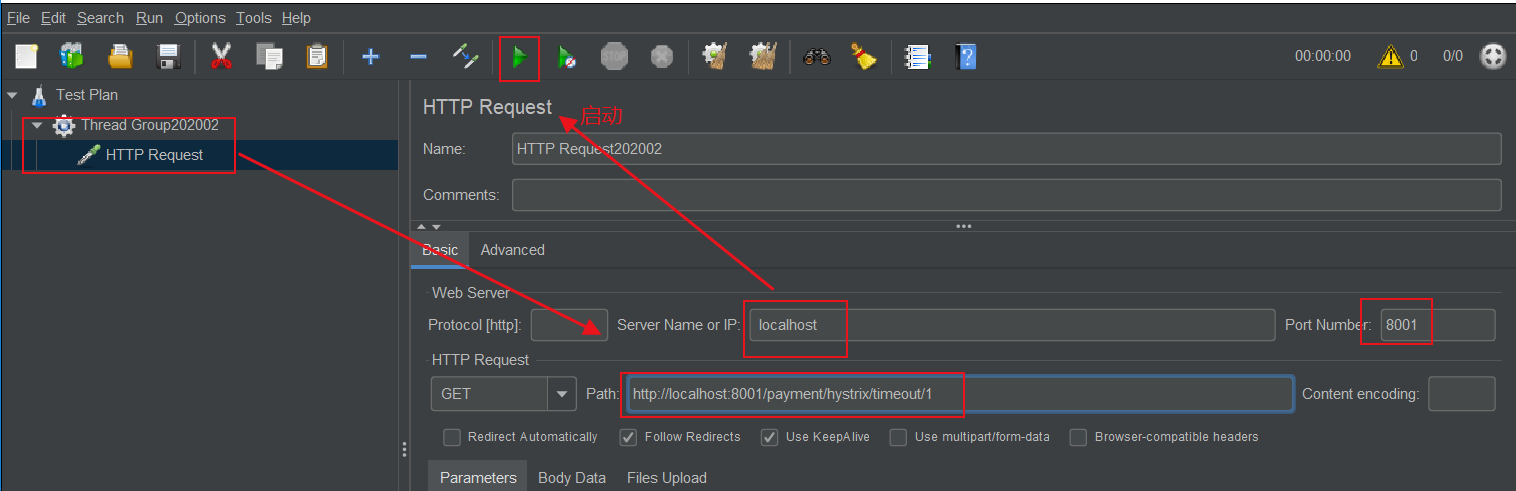Select HTTP Request in the tree

(153, 155)
